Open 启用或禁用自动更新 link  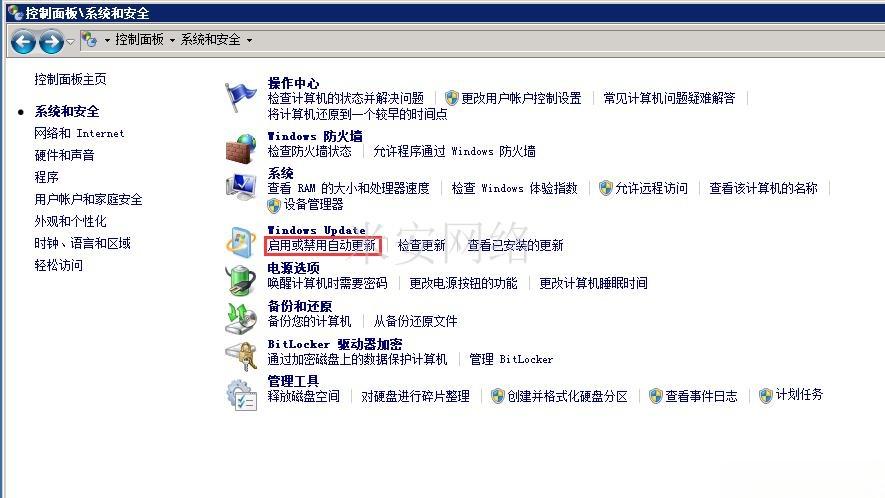pyautogui.click(x=322, y=245)
